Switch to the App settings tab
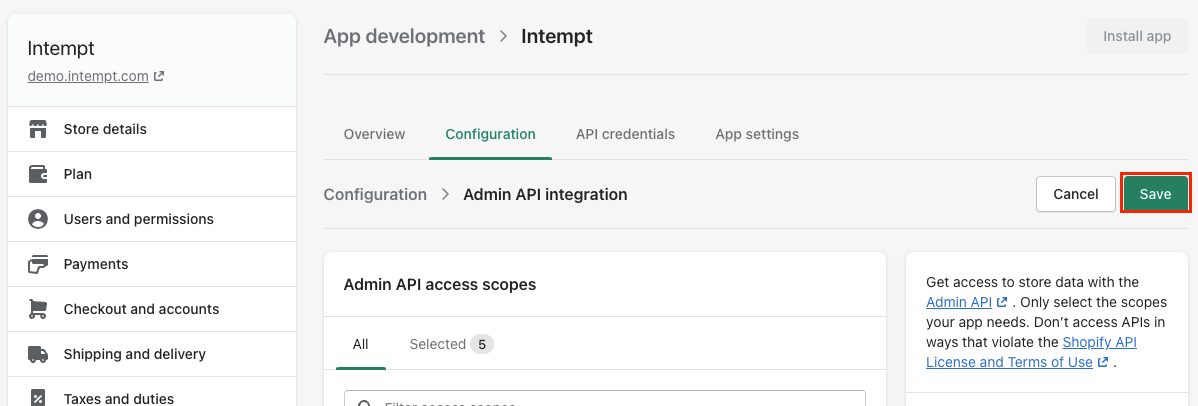This screenshot has height=406, width=1198. point(757,135)
